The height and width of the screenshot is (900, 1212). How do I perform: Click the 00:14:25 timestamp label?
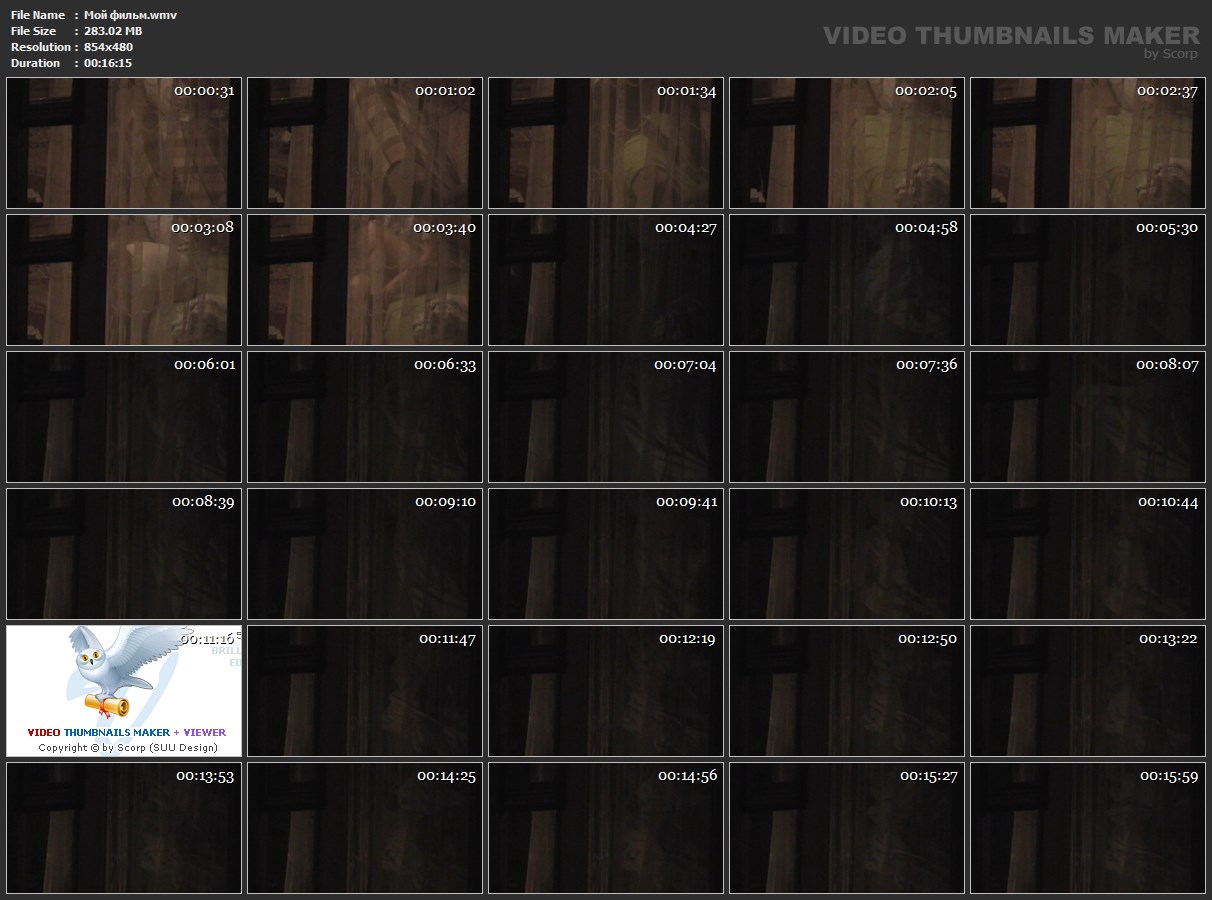(x=446, y=776)
